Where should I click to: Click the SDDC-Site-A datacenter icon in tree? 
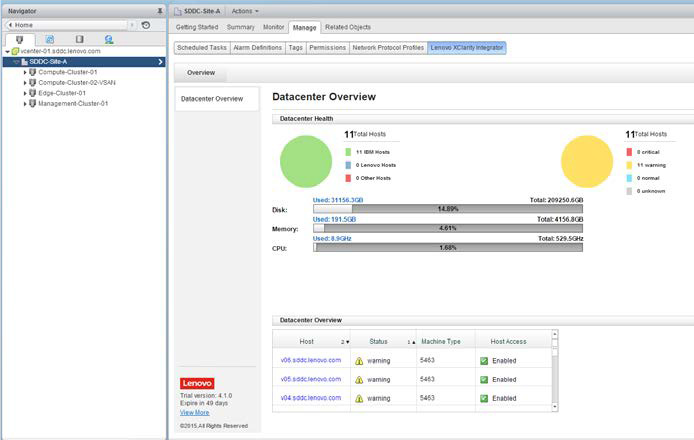tap(24, 62)
